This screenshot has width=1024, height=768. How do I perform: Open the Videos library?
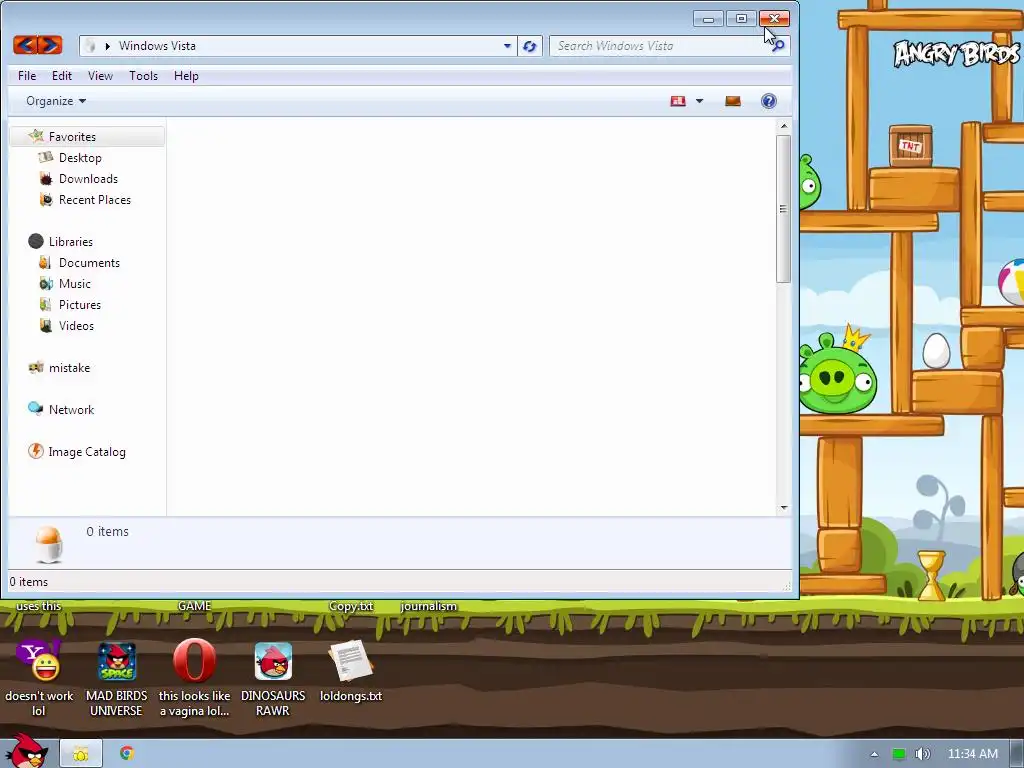76,325
